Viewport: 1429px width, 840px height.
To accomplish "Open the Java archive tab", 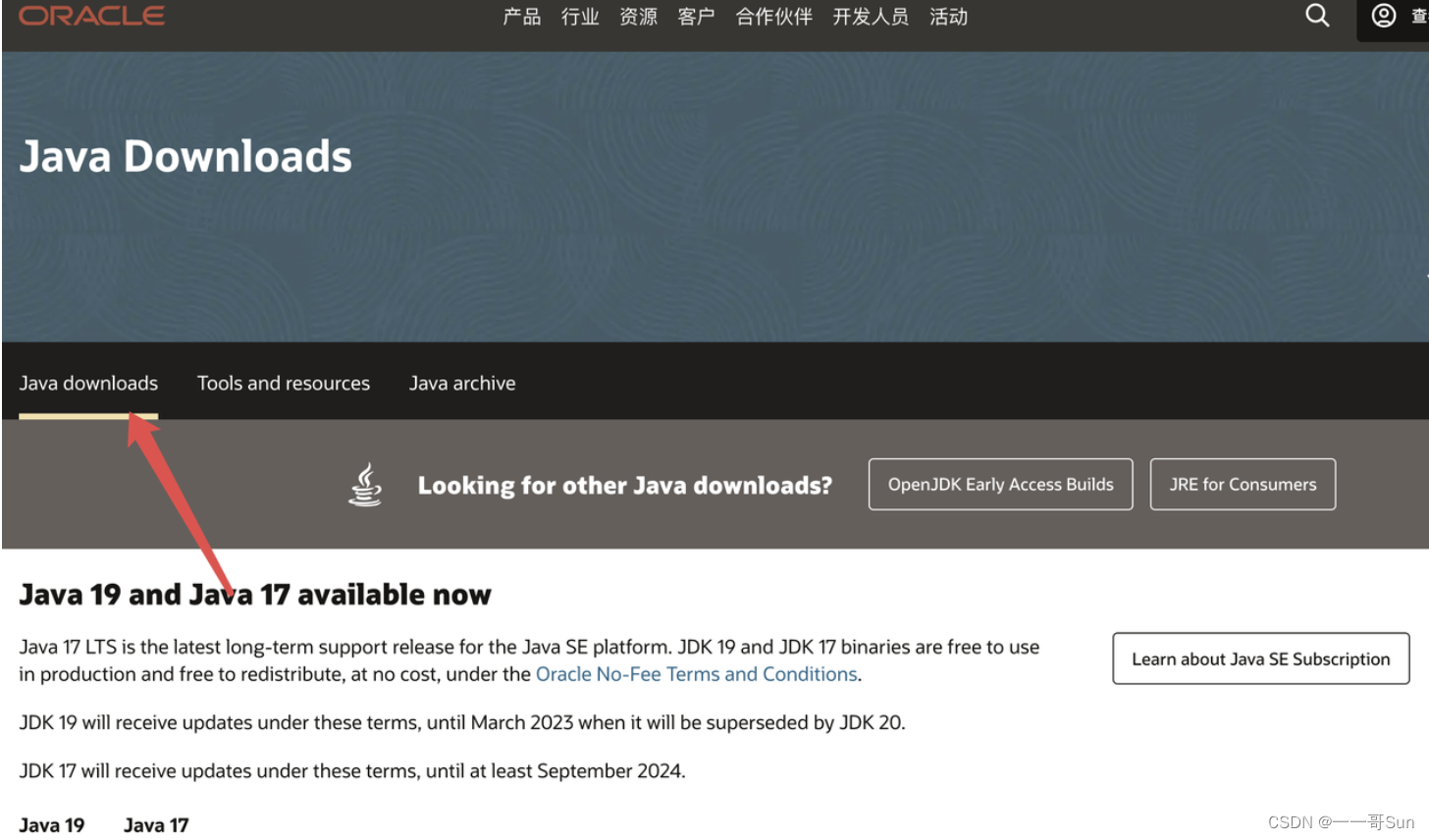I will coord(462,384).
